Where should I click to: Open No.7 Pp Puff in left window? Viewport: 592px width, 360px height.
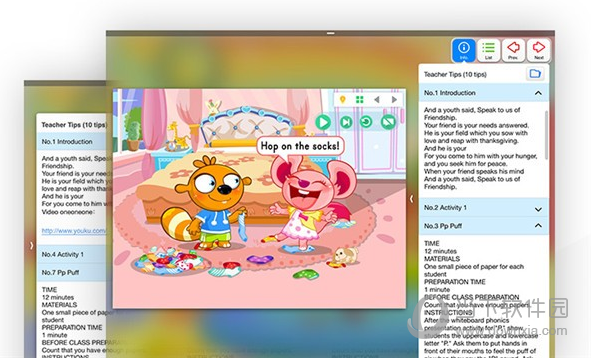(x=71, y=272)
